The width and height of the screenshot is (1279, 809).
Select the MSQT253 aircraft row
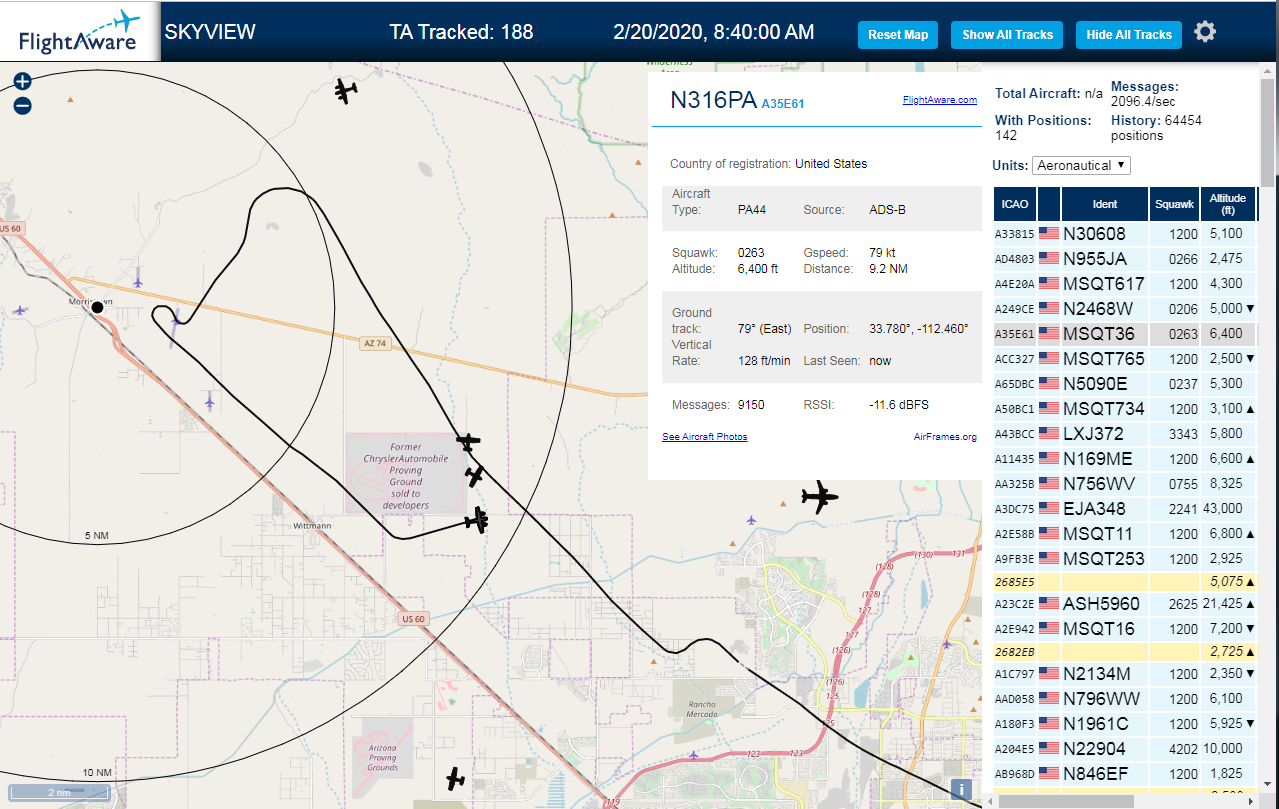[1125, 559]
